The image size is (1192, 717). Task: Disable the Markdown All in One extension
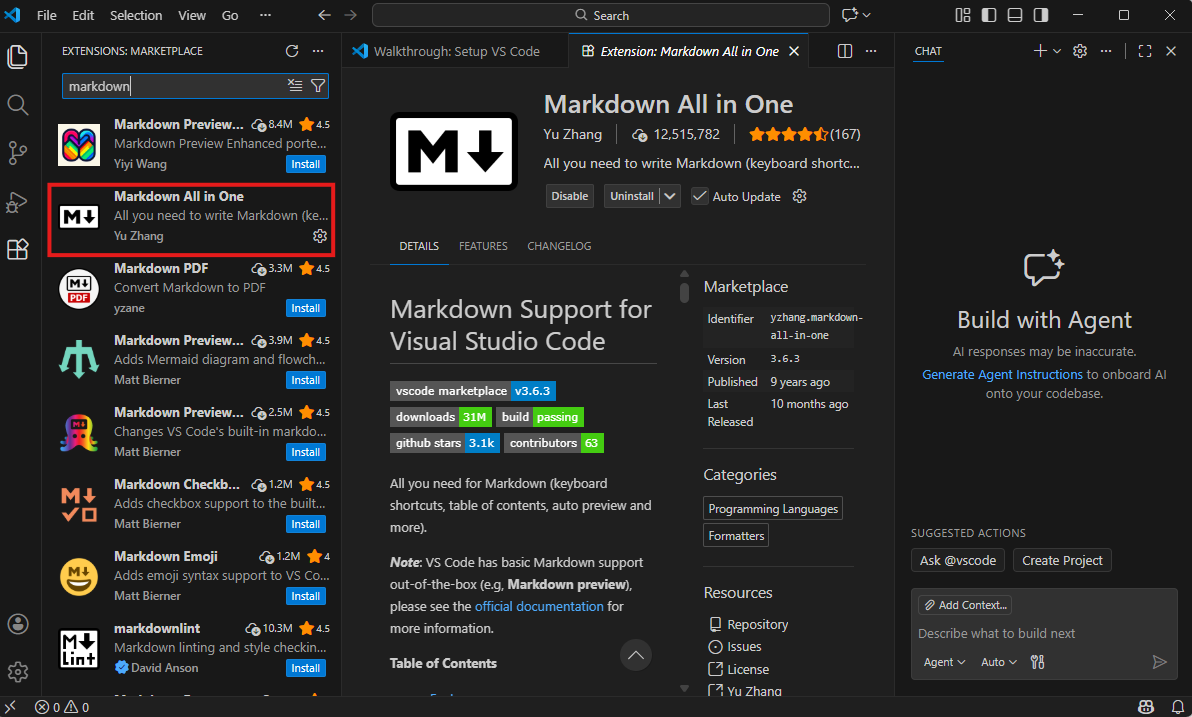point(569,196)
